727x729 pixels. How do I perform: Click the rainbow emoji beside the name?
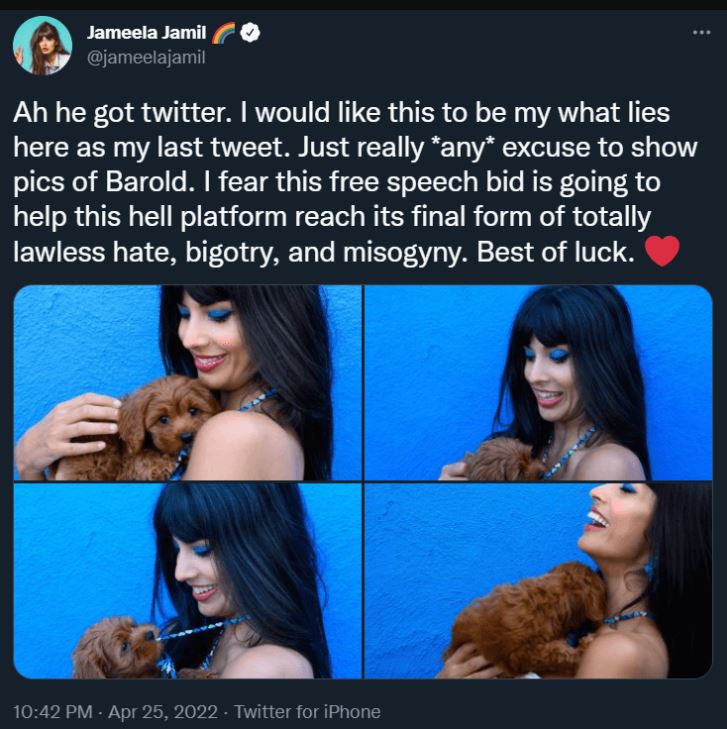(224, 33)
